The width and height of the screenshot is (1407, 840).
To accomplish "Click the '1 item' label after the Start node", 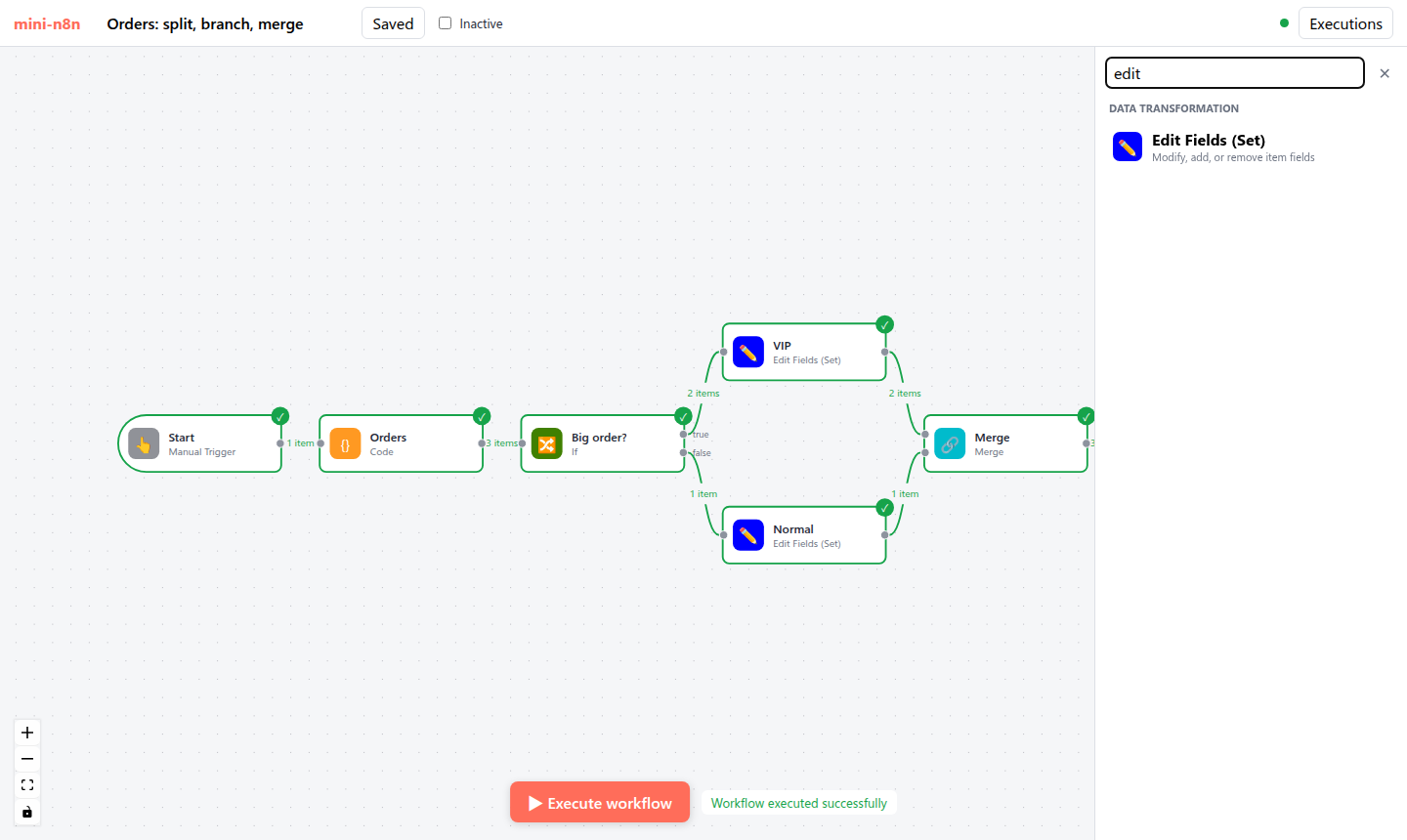I will (x=301, y=443).
